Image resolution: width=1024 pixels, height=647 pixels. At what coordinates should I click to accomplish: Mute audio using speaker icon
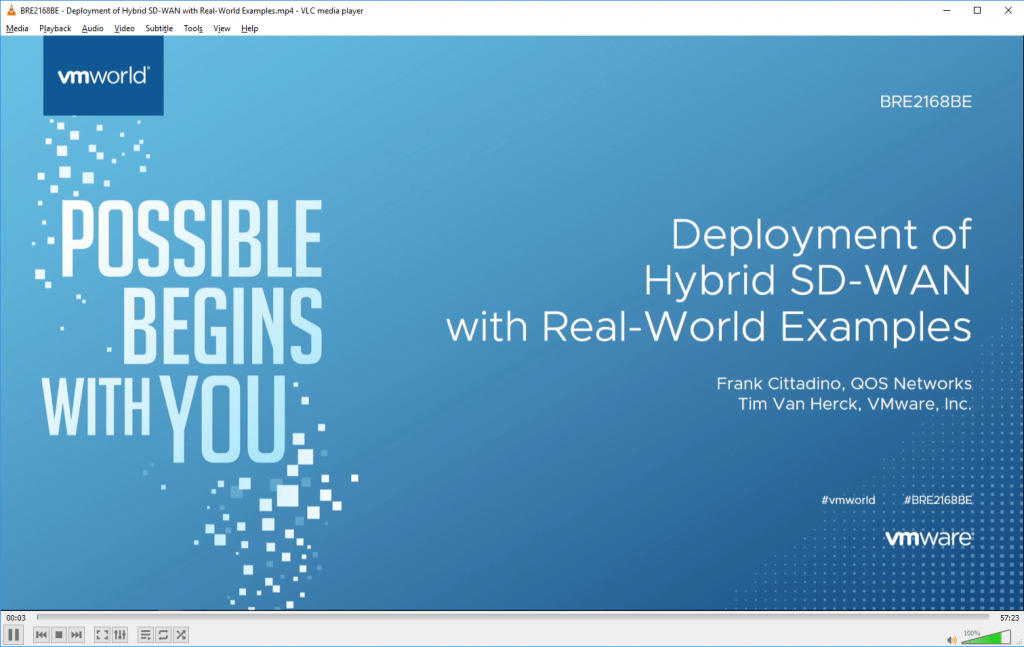952,638
